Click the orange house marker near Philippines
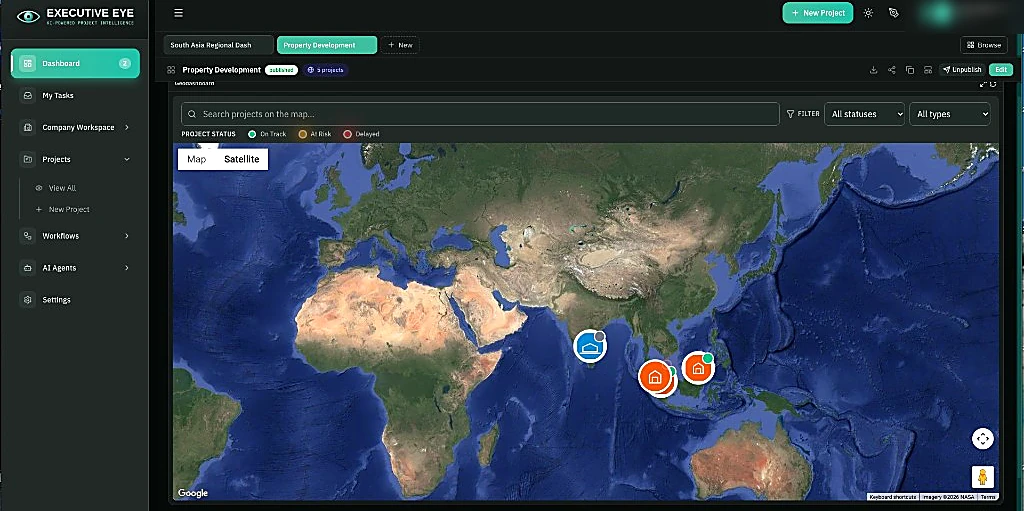Screen dimensions: 1024x511 [697, 368]
